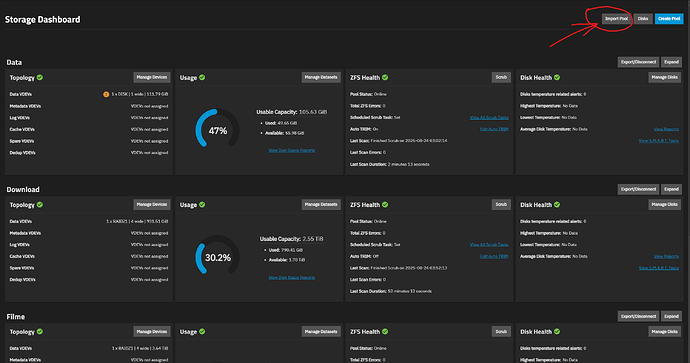Open View Disk Space Reports for Data
690x363 pixels.
(292, 150)
